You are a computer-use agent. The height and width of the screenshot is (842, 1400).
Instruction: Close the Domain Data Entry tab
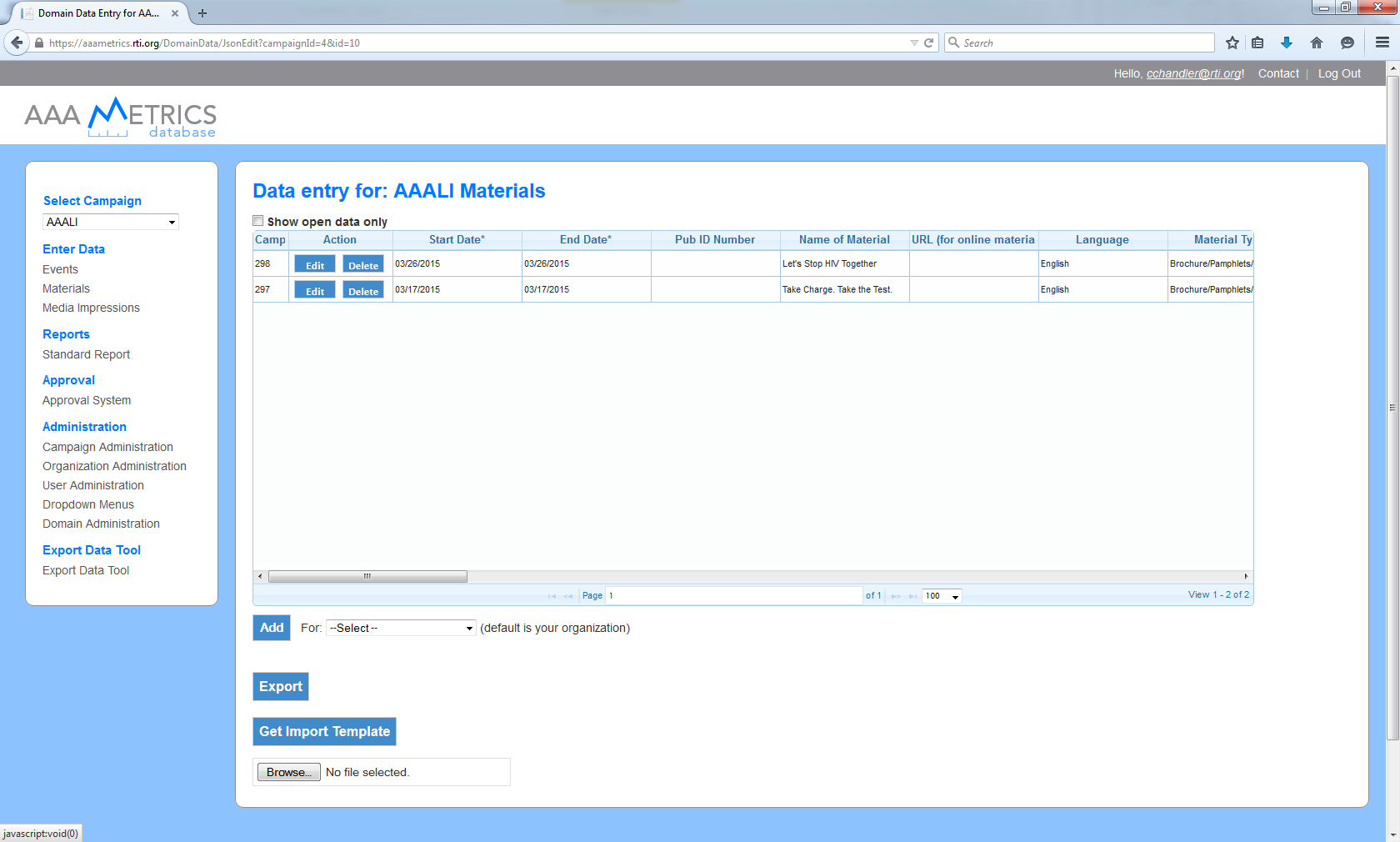point(174,13)
